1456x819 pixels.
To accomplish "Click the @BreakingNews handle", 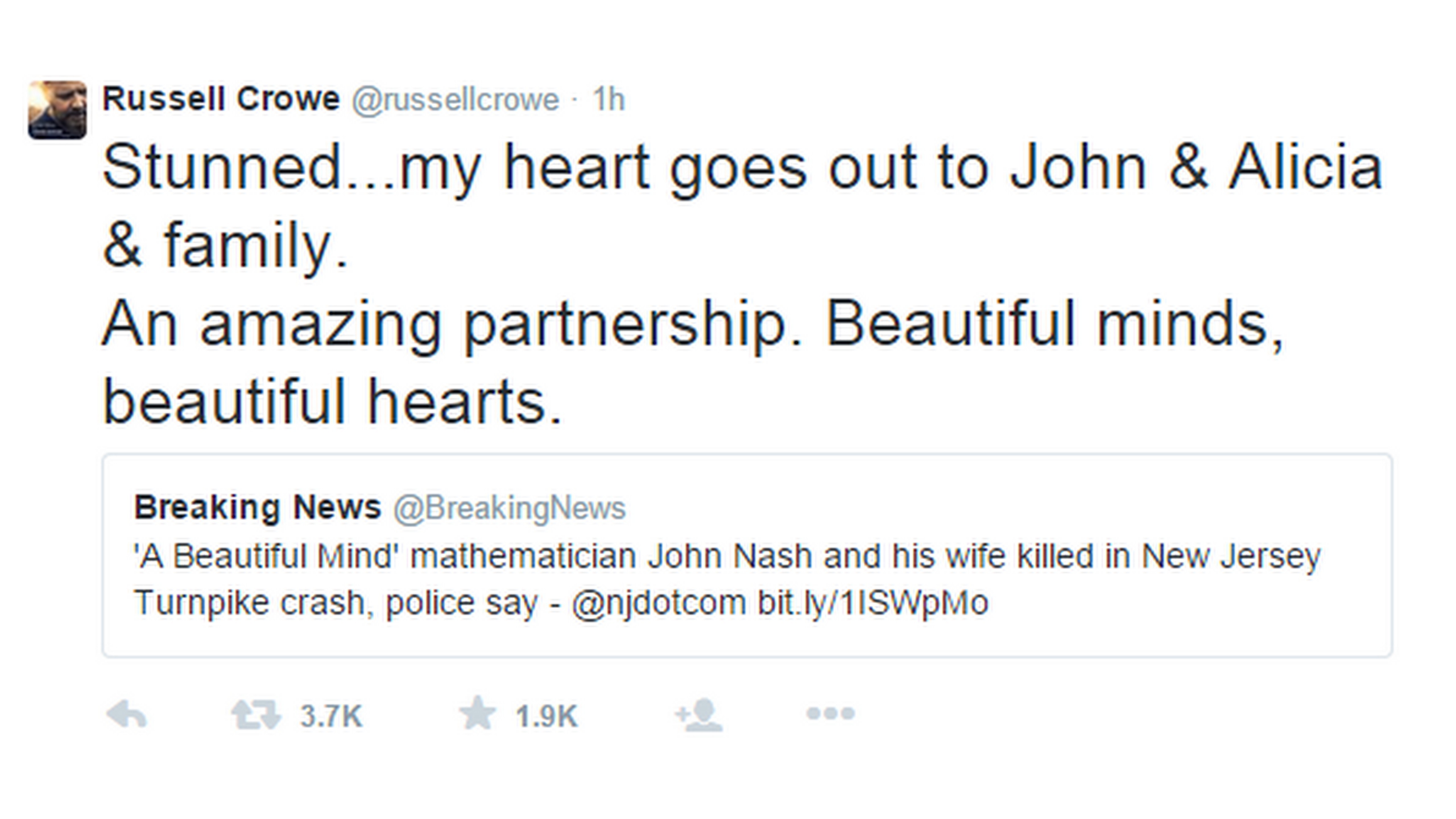I will coord(509,508).
